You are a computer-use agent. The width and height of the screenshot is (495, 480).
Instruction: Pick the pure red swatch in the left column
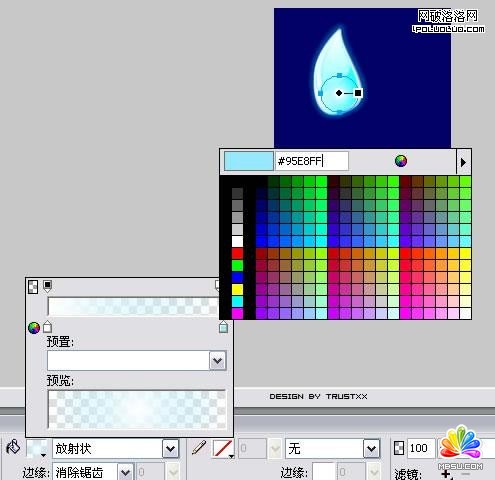(x=237, y=253)
